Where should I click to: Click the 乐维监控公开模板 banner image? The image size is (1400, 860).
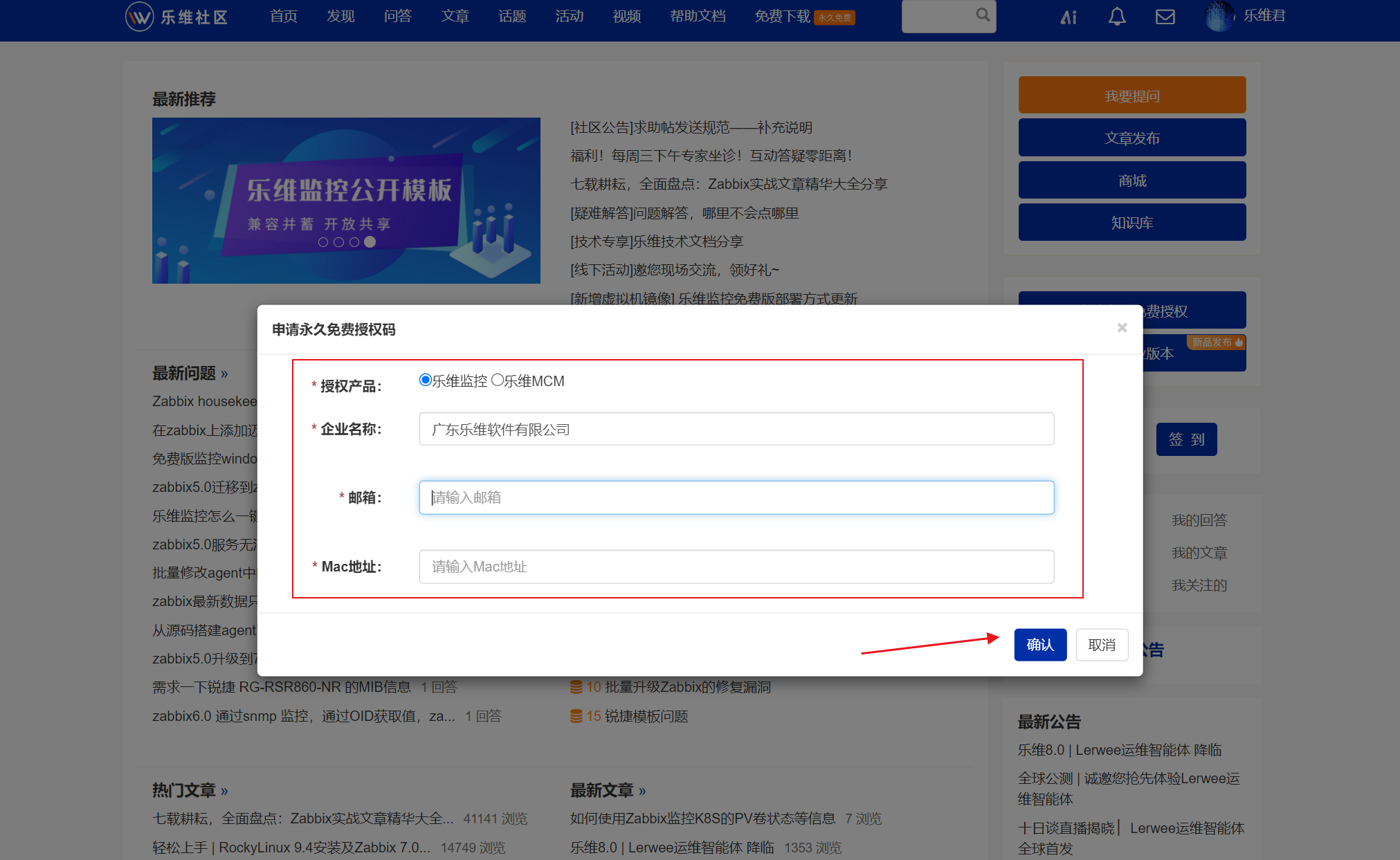click(346, 201)
